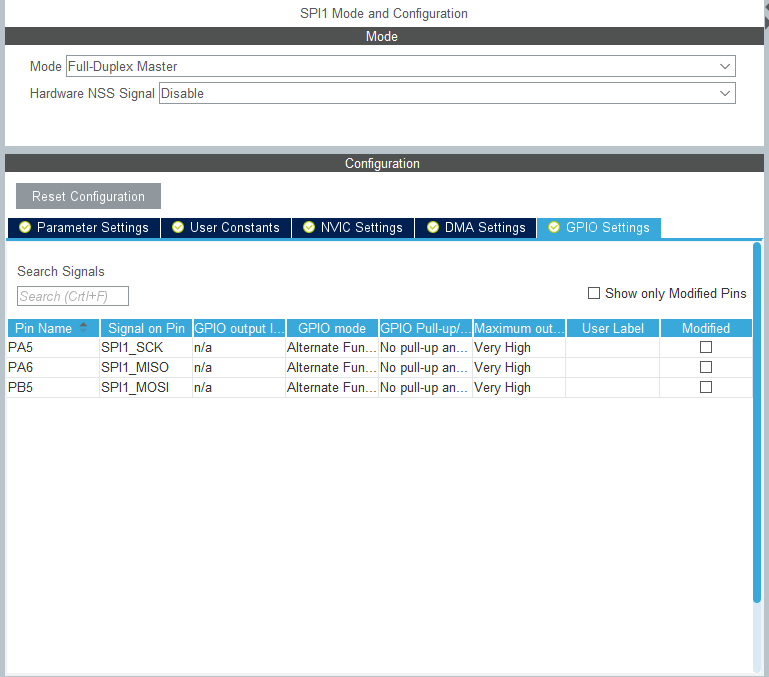Open the DMA Settings tab
The width and height of the screenshot is (769, 677).
click(476, 228)
